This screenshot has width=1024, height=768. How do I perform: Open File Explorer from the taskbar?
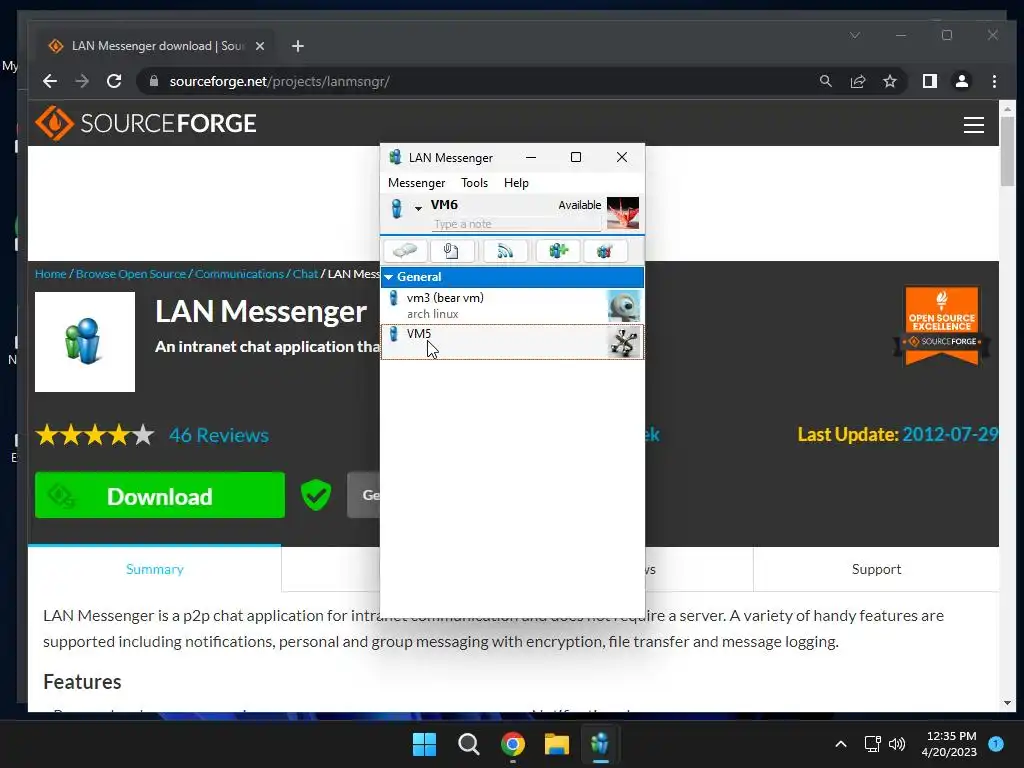pos(556,744)
